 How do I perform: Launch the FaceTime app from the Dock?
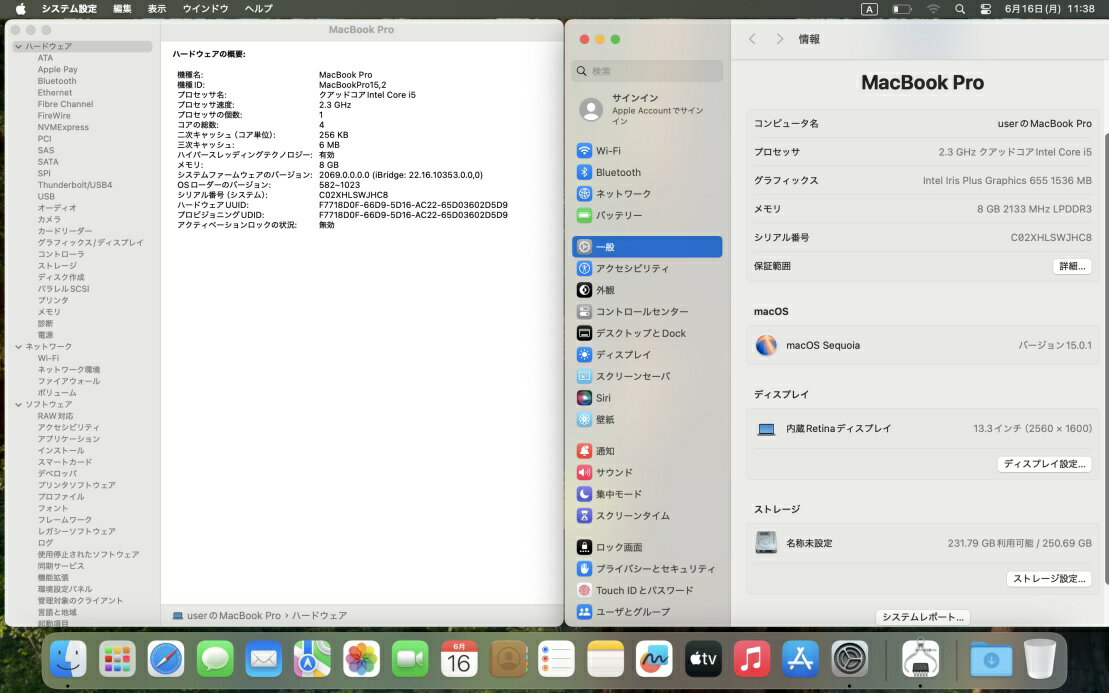[x=410, y=659]
